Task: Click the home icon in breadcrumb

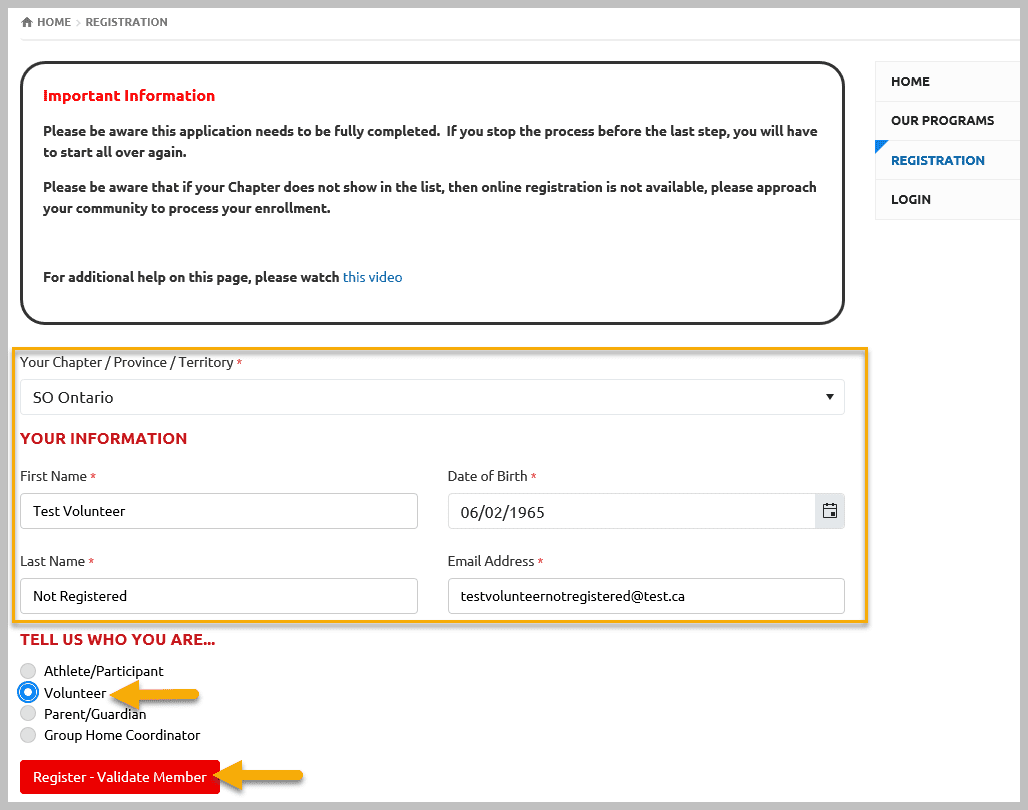Action: tap(27, 22)
